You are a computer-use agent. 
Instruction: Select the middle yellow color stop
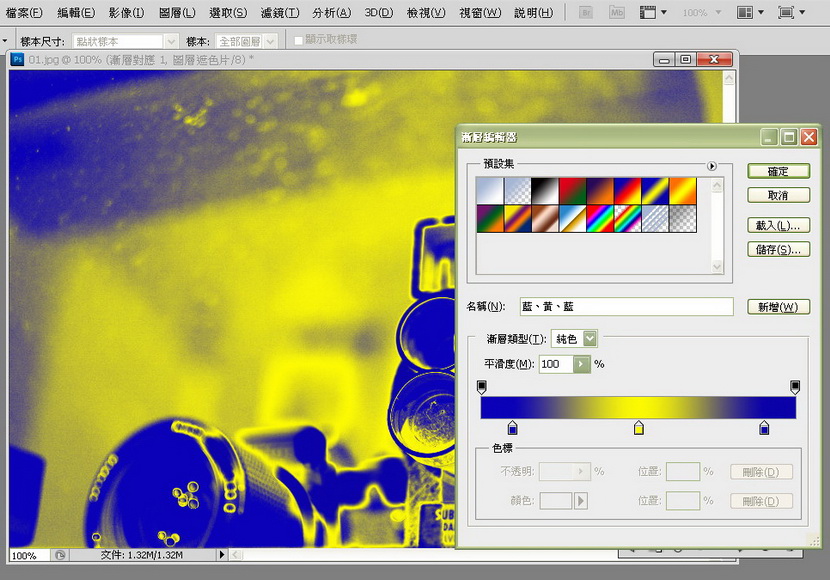639,428
